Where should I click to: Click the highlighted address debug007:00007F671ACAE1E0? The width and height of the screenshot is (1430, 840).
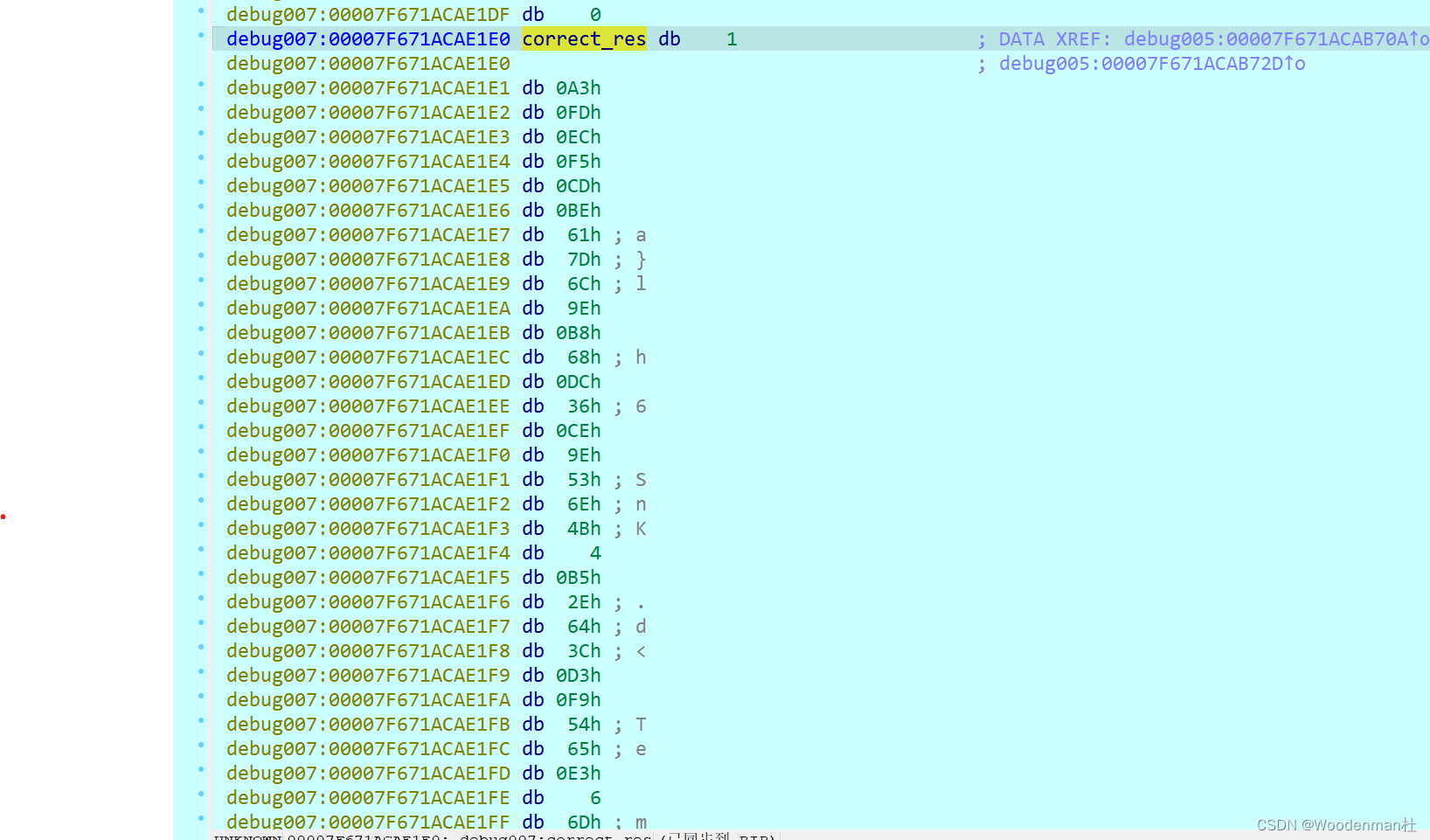(368, 39)
